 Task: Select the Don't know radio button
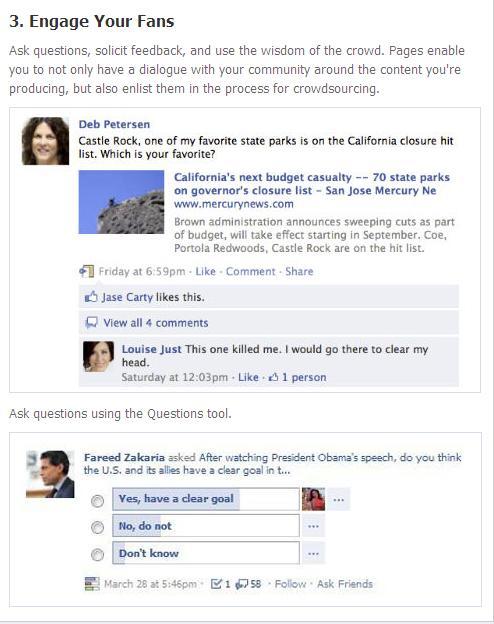(x=98, y=554)
